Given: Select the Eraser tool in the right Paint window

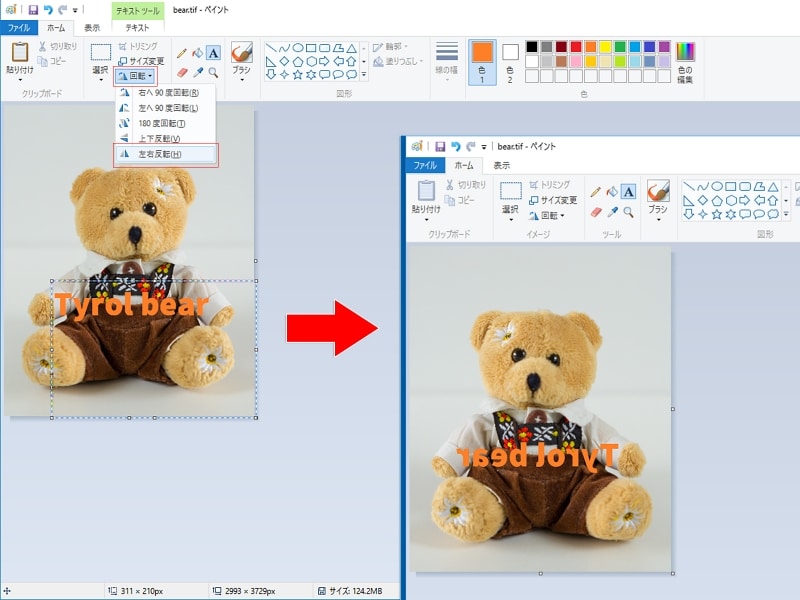Looking at the screenshot, I should click(x=596, y=212).
